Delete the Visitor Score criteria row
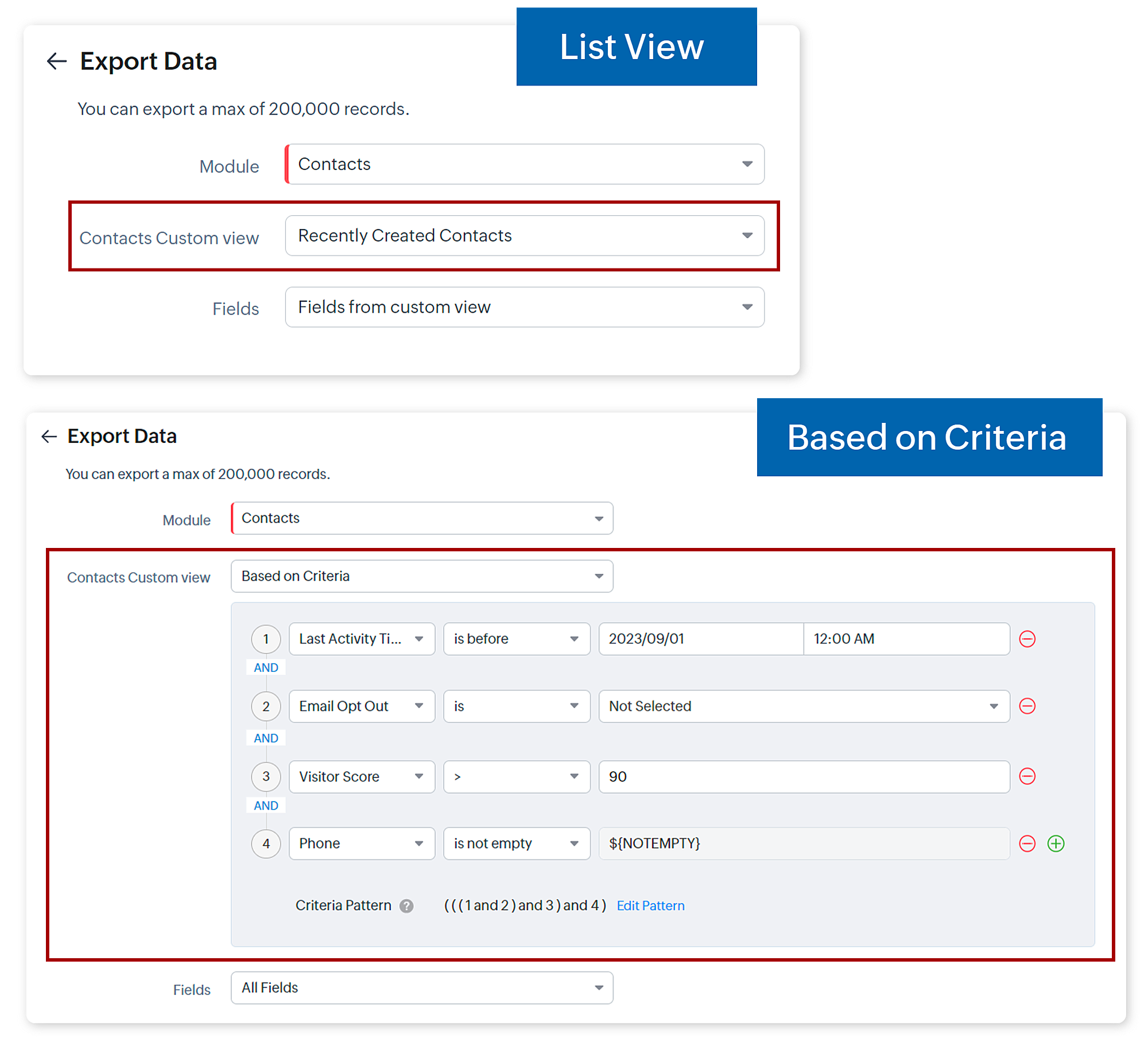The width and height of the screenshot is (1148, 1050). click(1027, 776)
